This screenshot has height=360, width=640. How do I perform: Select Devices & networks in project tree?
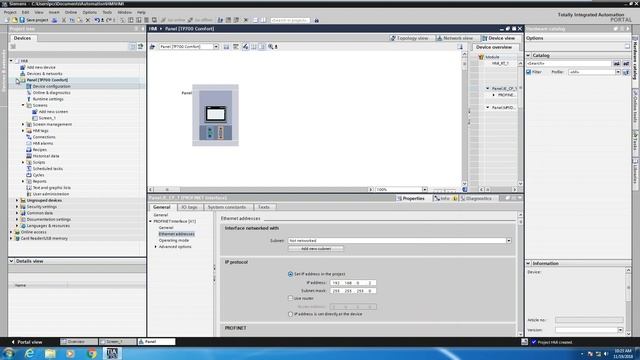point(44,73)
